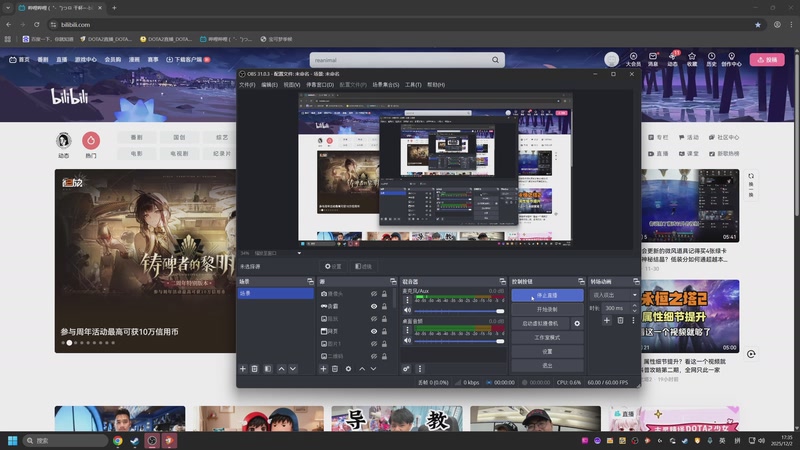Mute the 麦克风/Aux speaker icon
Image resolution: width=800 pixels, height=450 pixels.
(407, 310)
